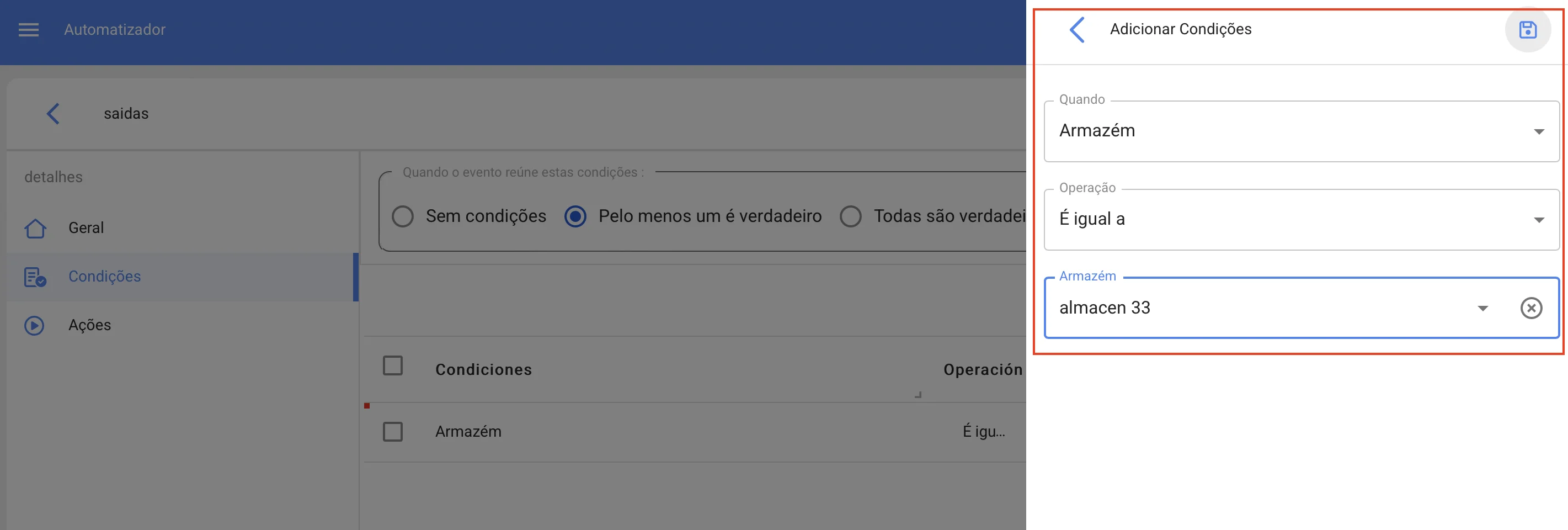The image size is (1568, 530).
Task: Check the select-all checkbox beside Condiciones
Action: point(393,365)
